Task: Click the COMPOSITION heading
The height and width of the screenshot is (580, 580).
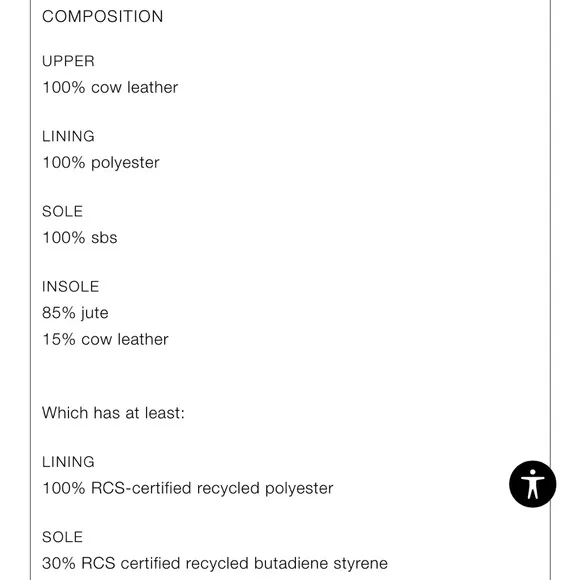Action: [102, 17]
